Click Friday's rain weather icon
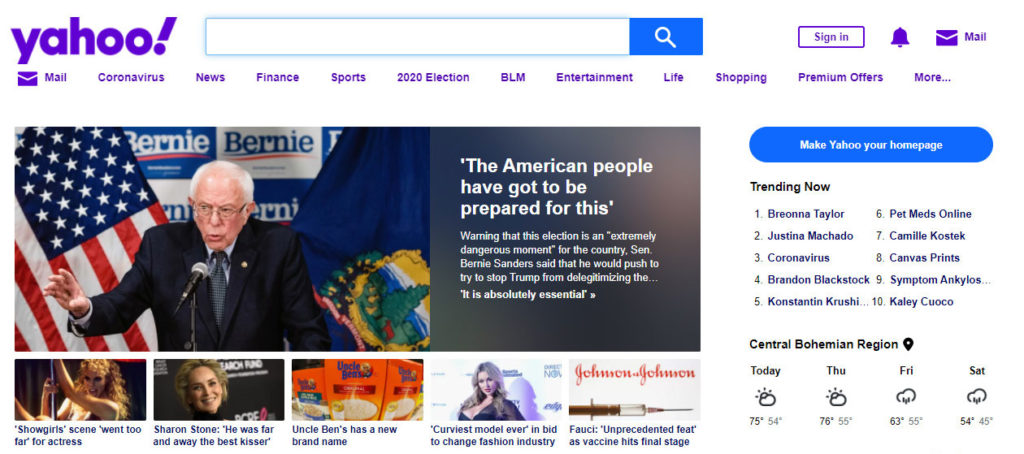This screenshot has height=454, width=1024. [x=906, y=396]
